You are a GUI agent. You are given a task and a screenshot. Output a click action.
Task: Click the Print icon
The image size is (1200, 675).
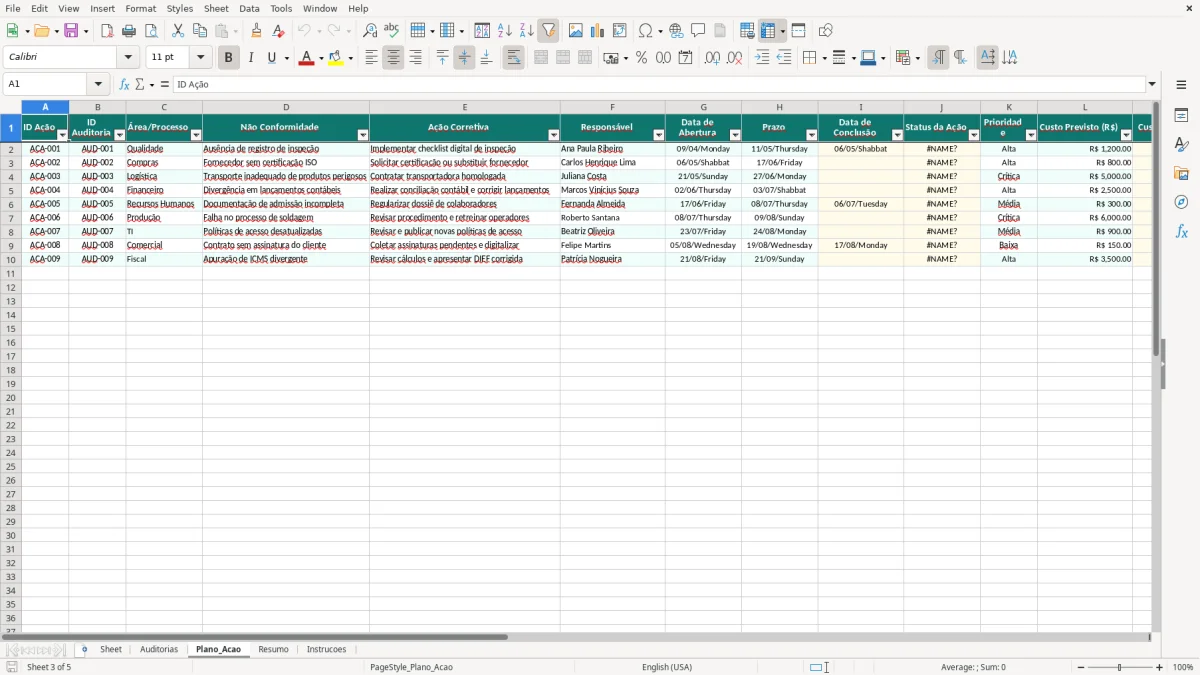click(129, 31)
